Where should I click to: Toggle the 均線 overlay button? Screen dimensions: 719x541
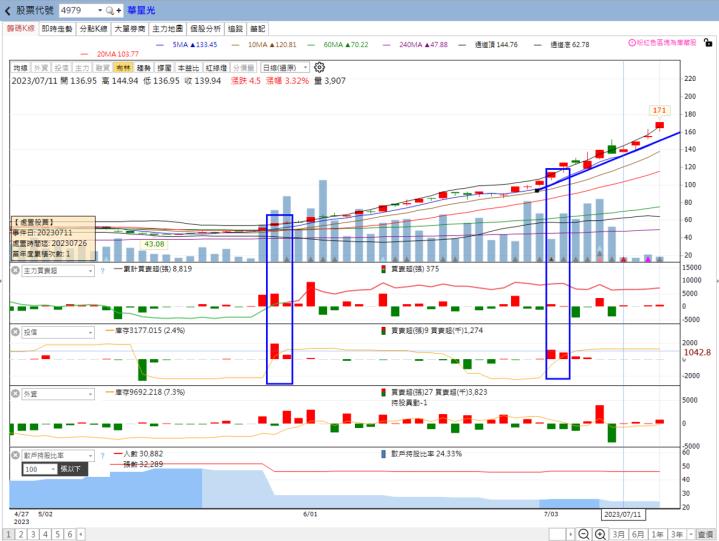pos(20,68)
